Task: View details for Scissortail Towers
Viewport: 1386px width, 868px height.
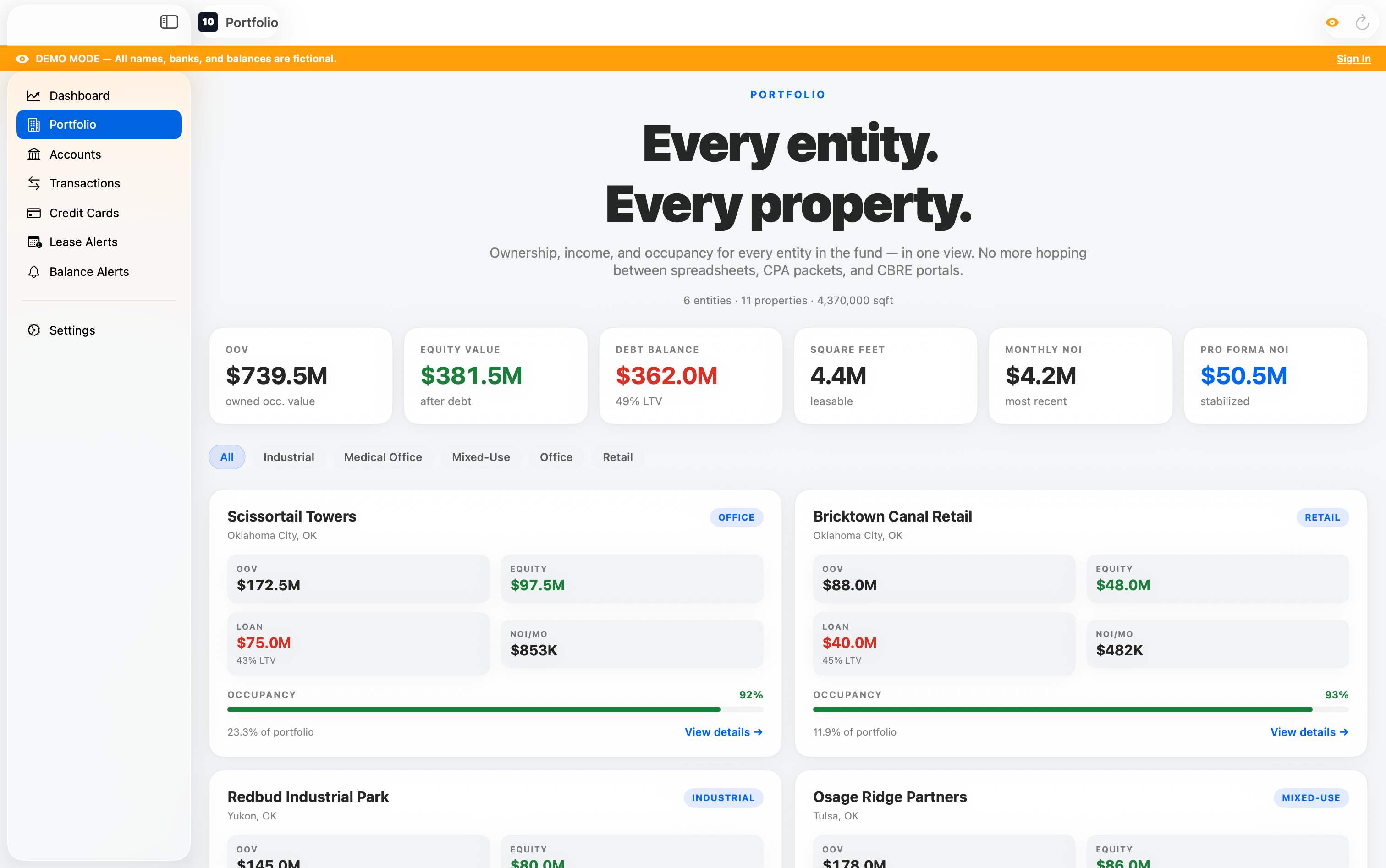Action: tap(723, 732)
